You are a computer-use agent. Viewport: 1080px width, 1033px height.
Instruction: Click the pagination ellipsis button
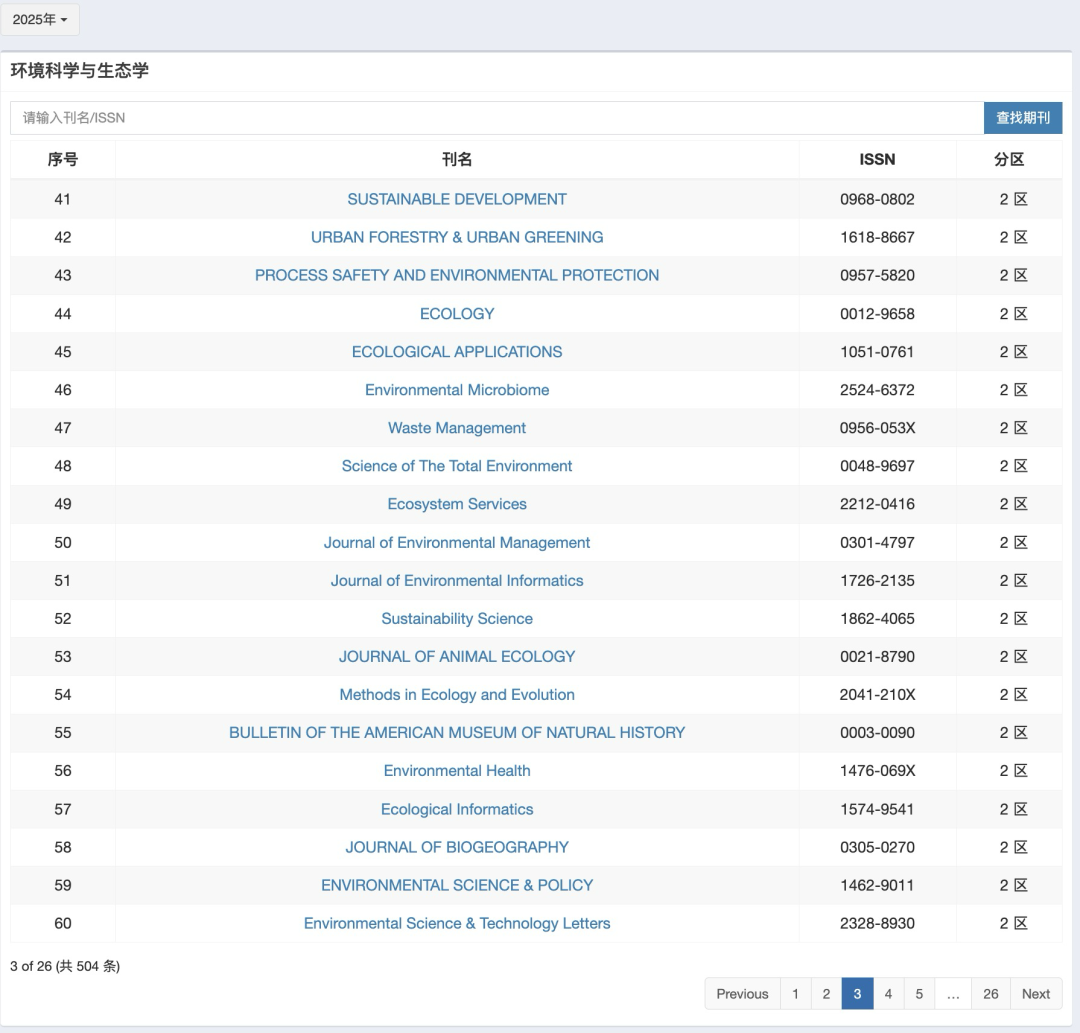(953, 994)
